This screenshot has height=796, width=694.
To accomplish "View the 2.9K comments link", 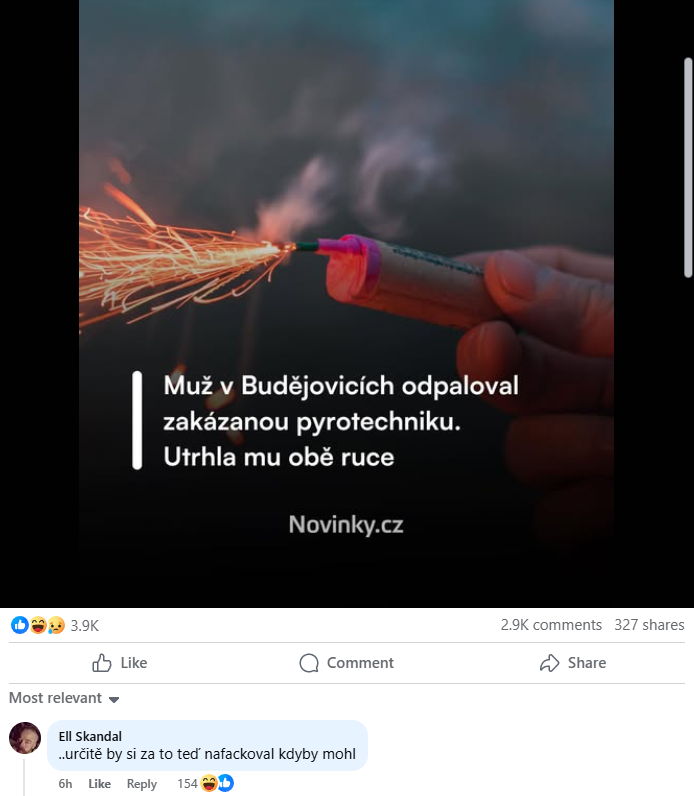I will click(551, 625).
